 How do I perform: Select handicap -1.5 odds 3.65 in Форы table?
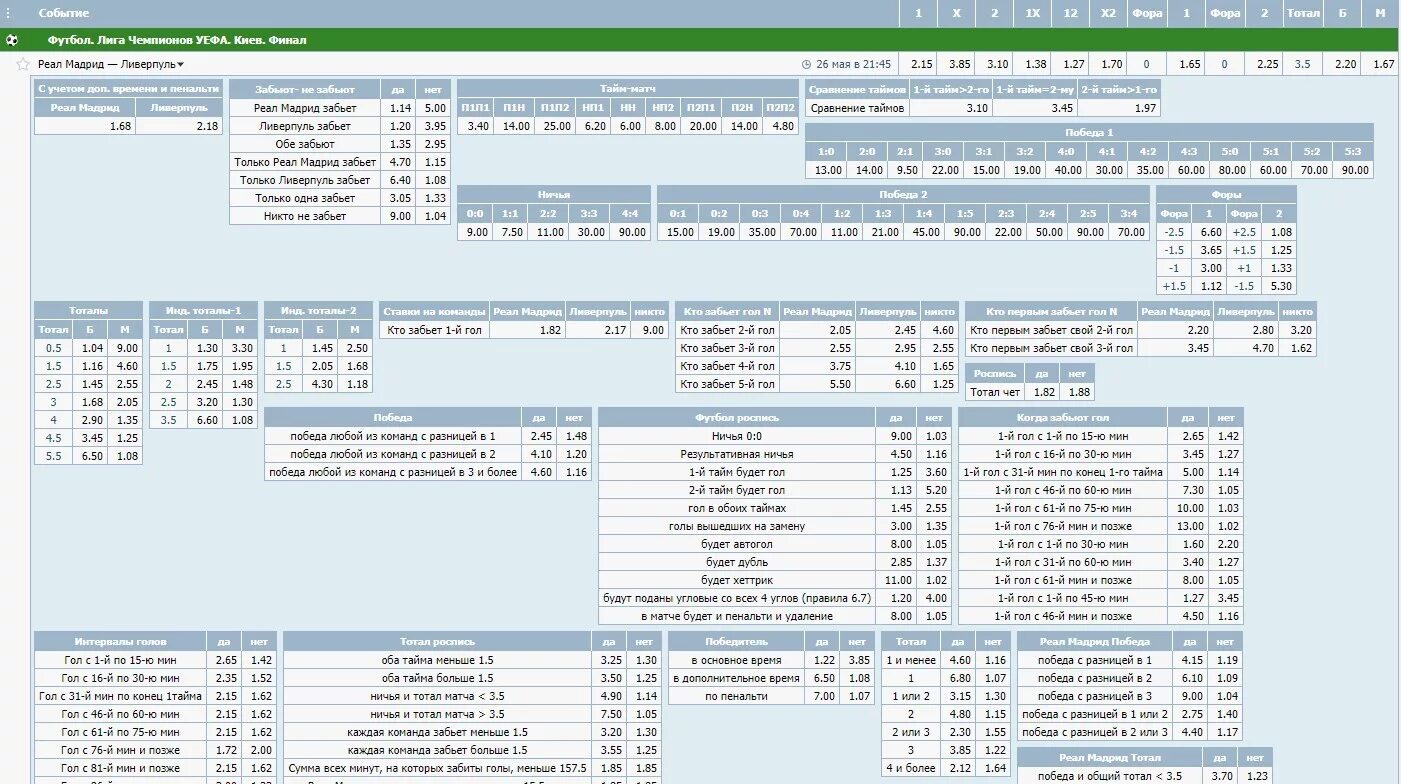pyautogui.click(x=1211, y=250)
